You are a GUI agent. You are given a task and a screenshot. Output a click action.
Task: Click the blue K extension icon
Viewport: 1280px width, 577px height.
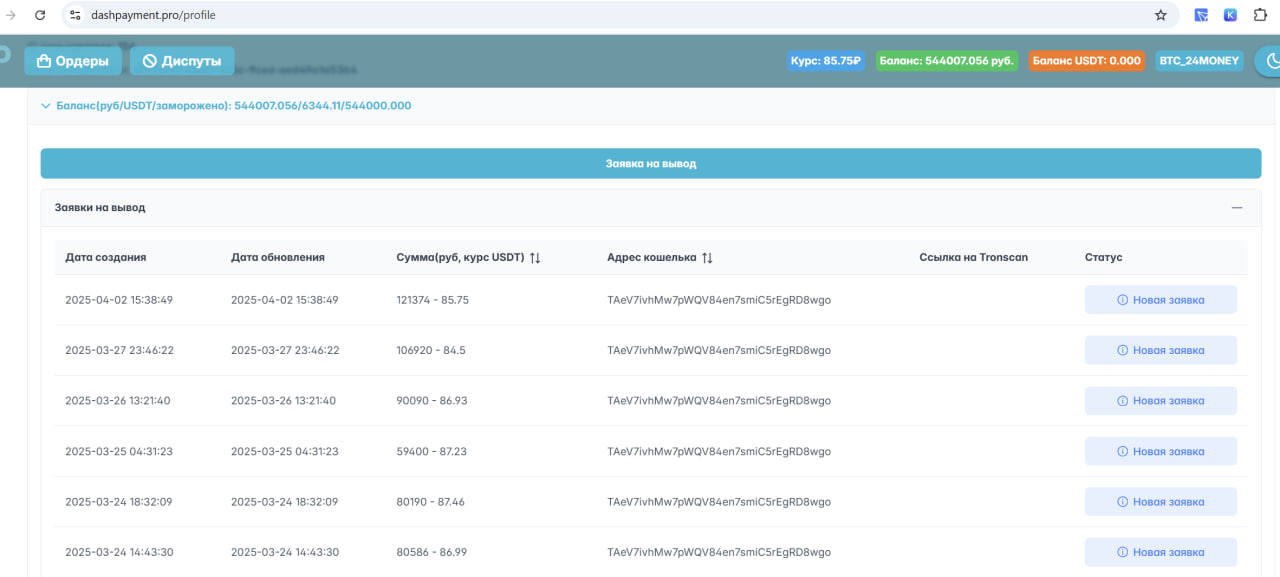(x=1230, y=15)
